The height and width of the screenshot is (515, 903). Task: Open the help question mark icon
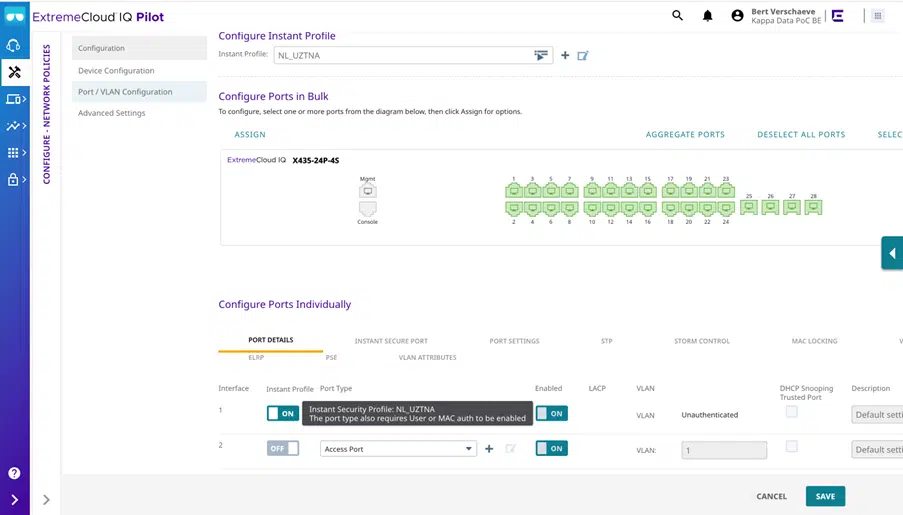pos(14,473)
